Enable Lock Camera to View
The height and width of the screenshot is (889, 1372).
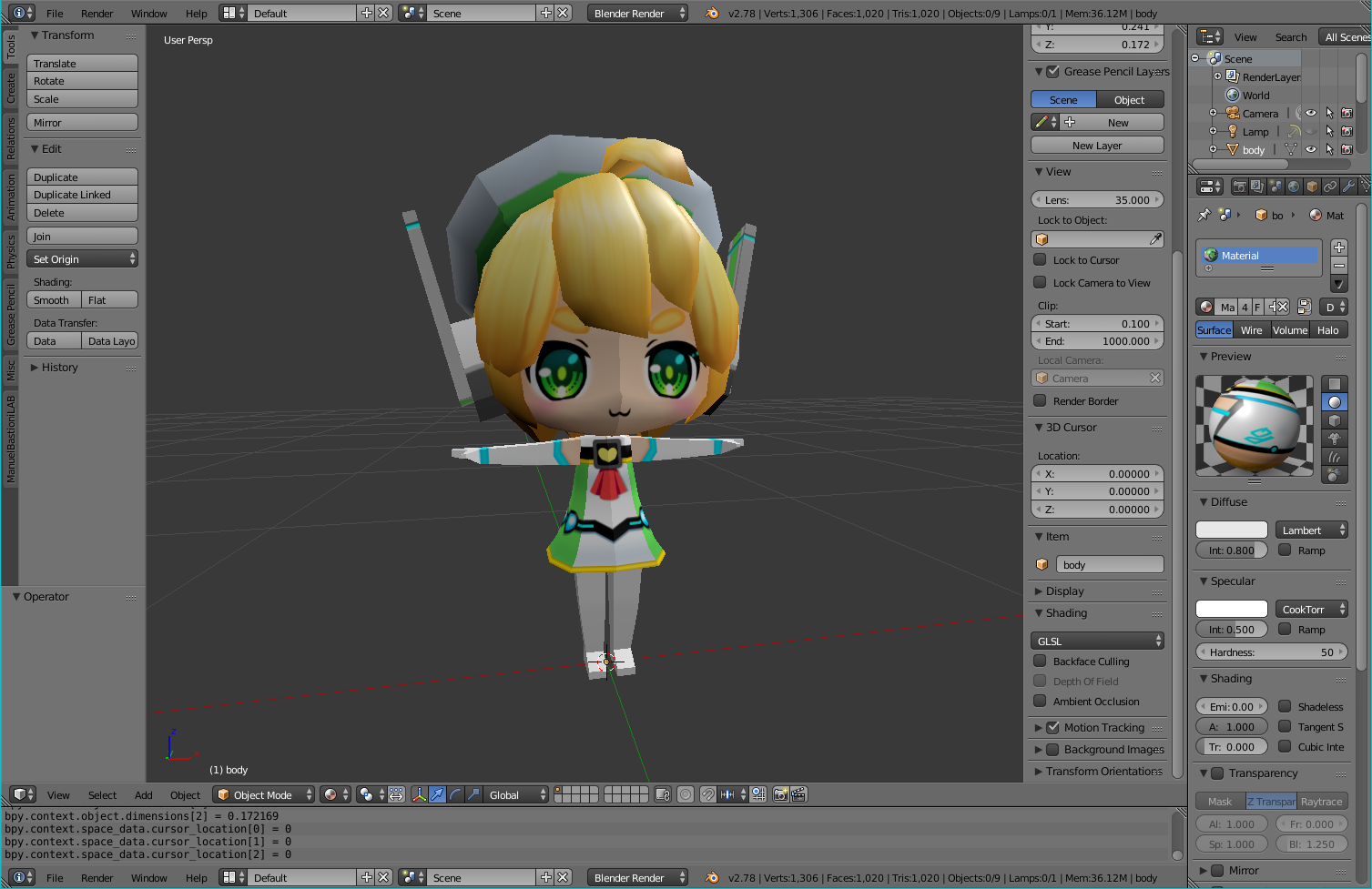tap(1040, 282)
